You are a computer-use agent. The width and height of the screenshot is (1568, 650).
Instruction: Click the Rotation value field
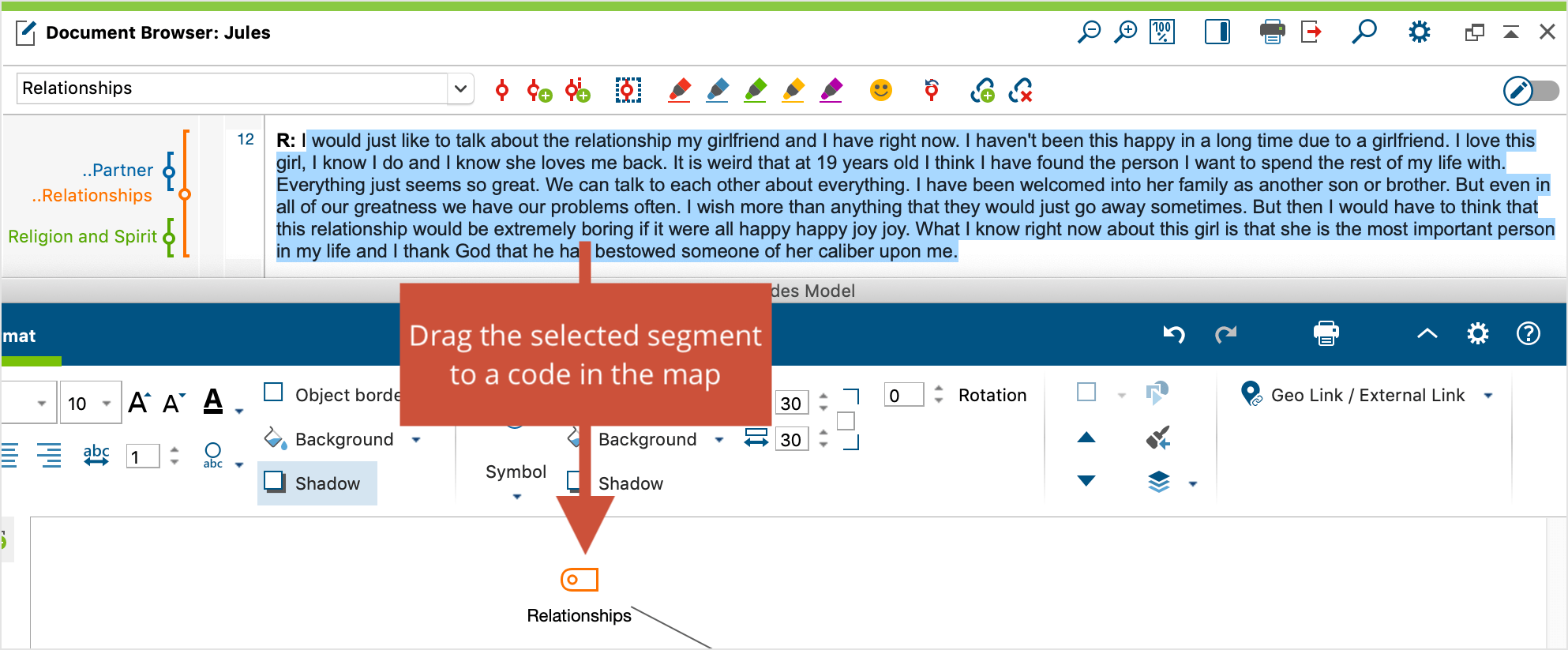pyautogui.click(x=903, y=395)
